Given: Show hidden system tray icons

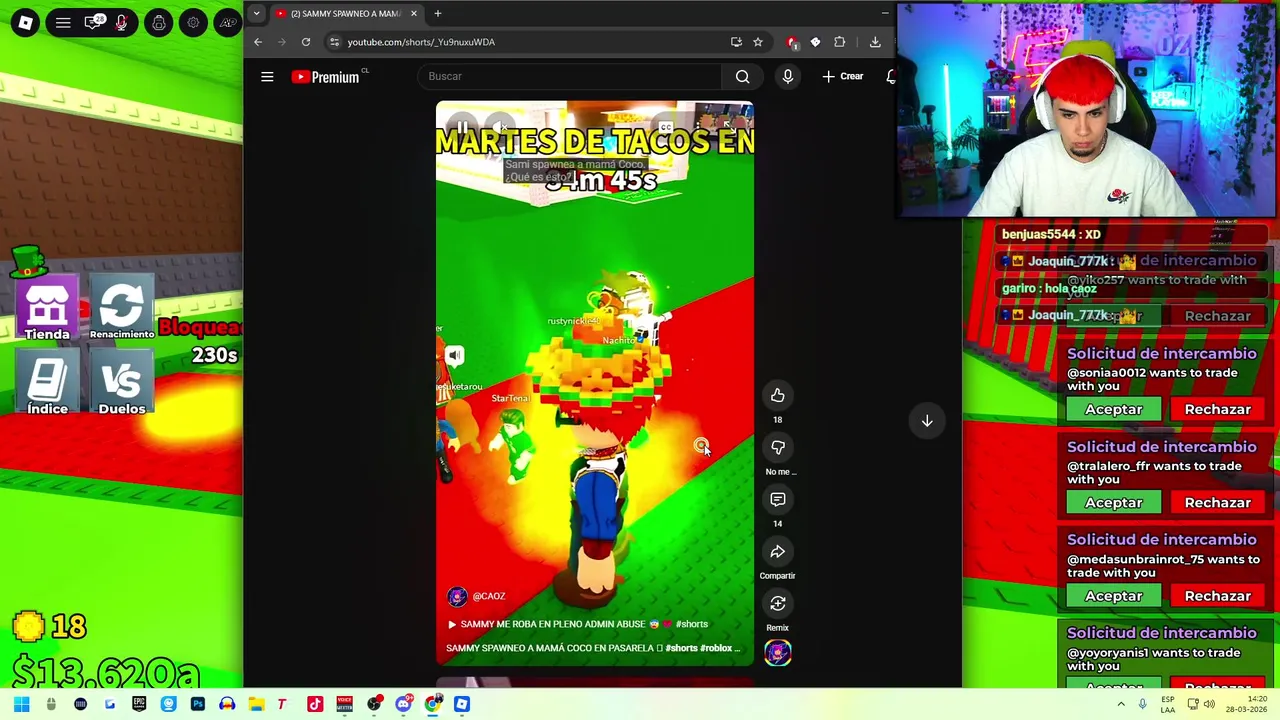Looking at the screenshot, I should click(1120, 704).
